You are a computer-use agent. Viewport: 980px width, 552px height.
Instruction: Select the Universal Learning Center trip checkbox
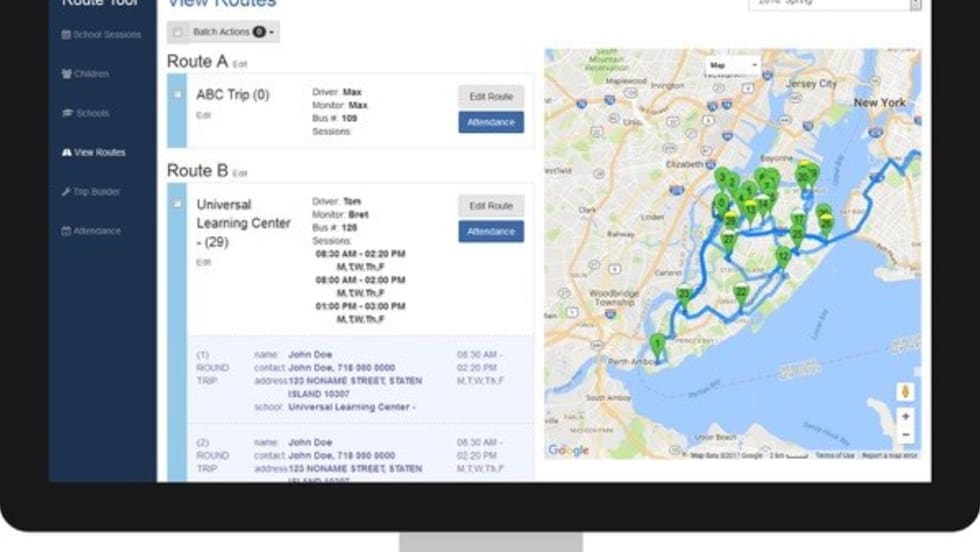click(x=178, y=204)
